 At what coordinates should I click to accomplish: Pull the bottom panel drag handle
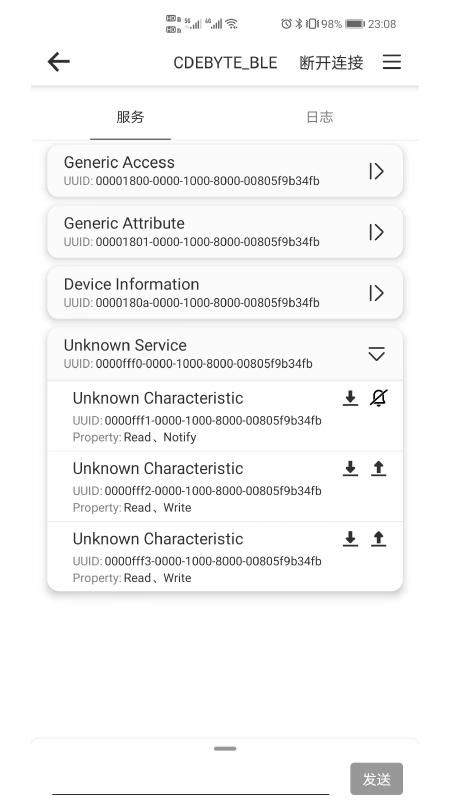(225, 748)
